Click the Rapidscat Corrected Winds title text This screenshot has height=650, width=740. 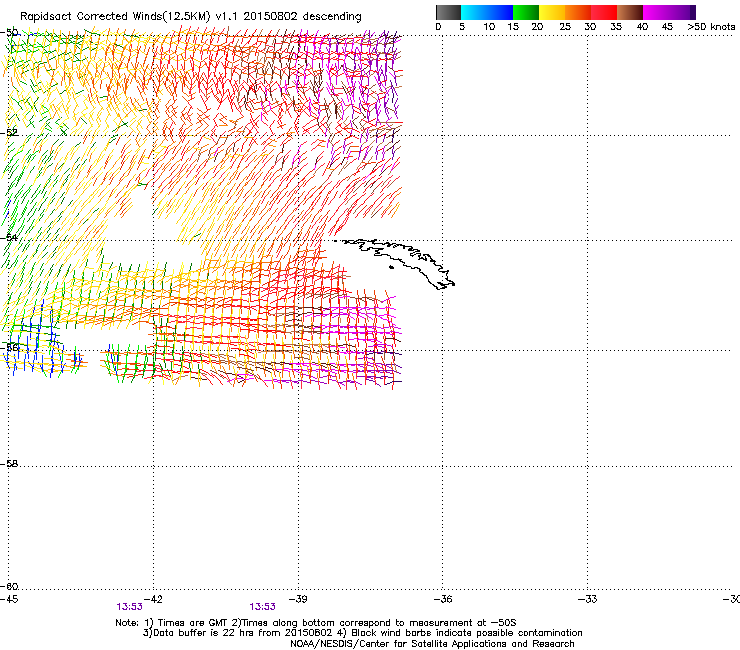[191, 17]
